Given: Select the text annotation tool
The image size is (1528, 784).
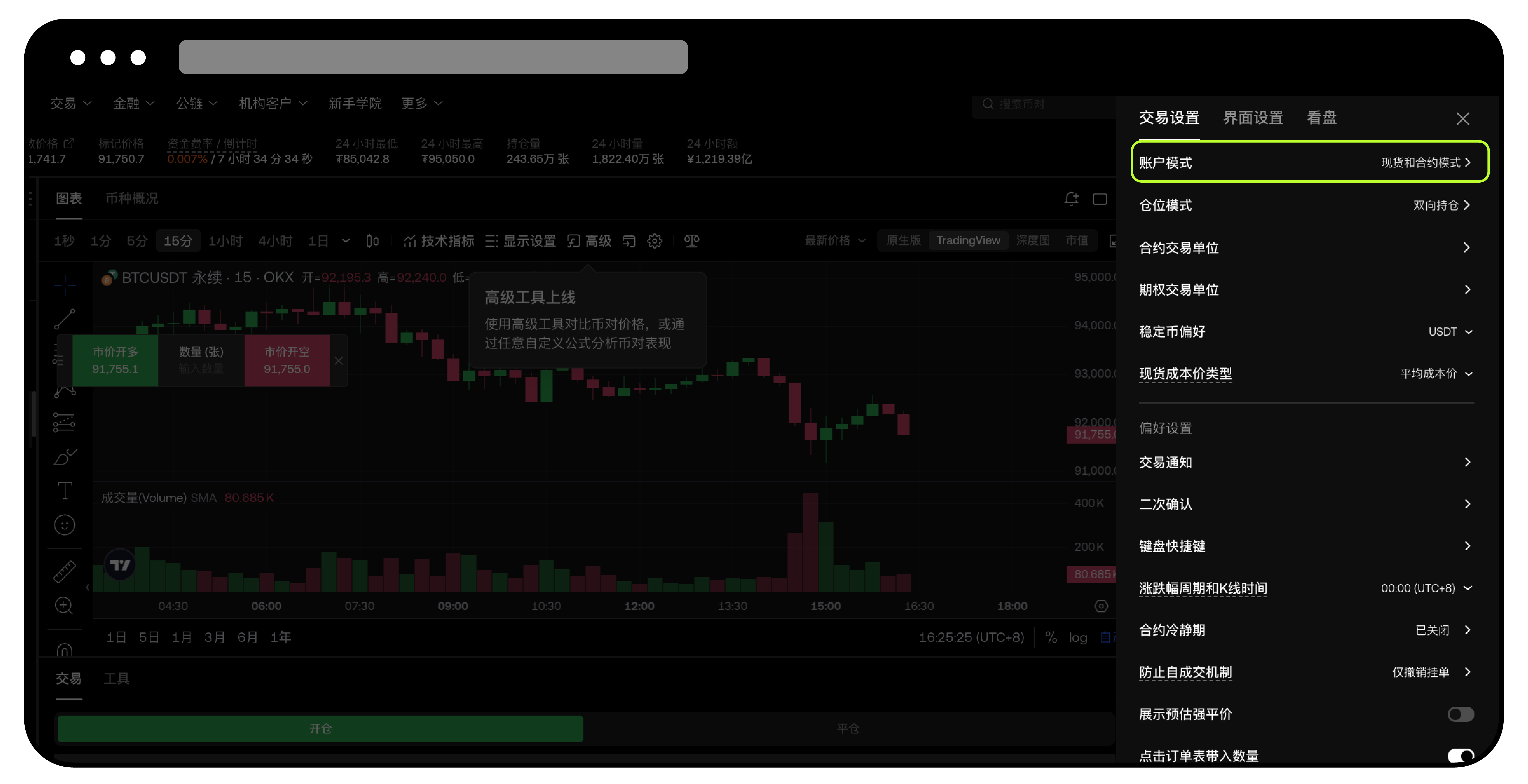Looking at the screenshot, I should point(65,491).
